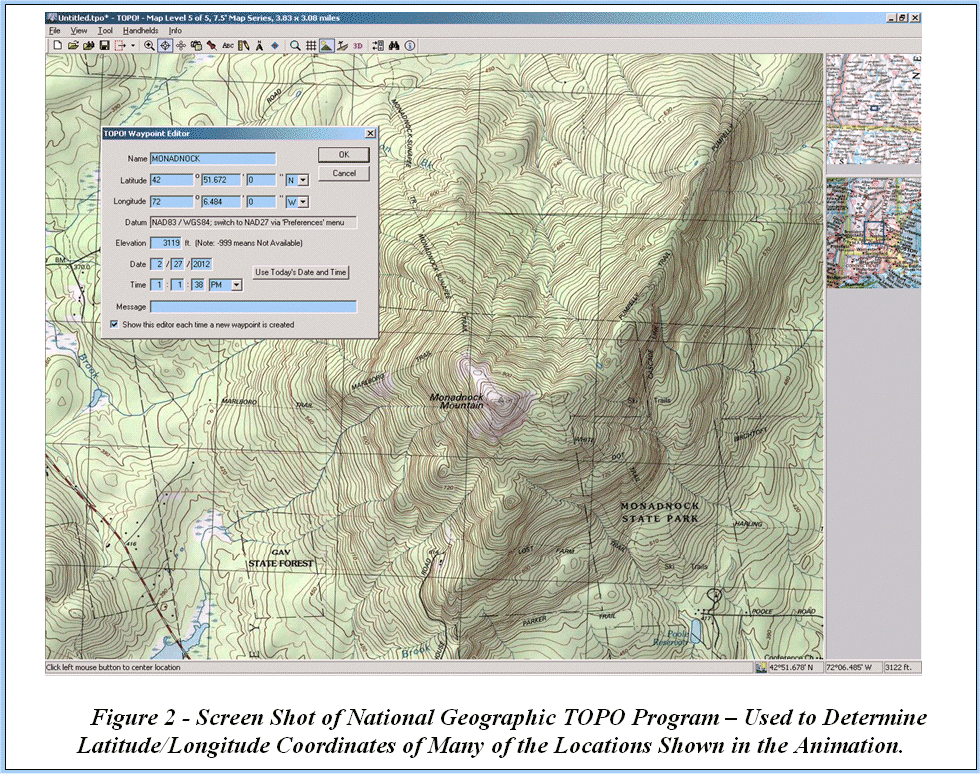Click Cancel in the Waypoint Editor
This screenshot has height=774, width=980.
point(344,173)
